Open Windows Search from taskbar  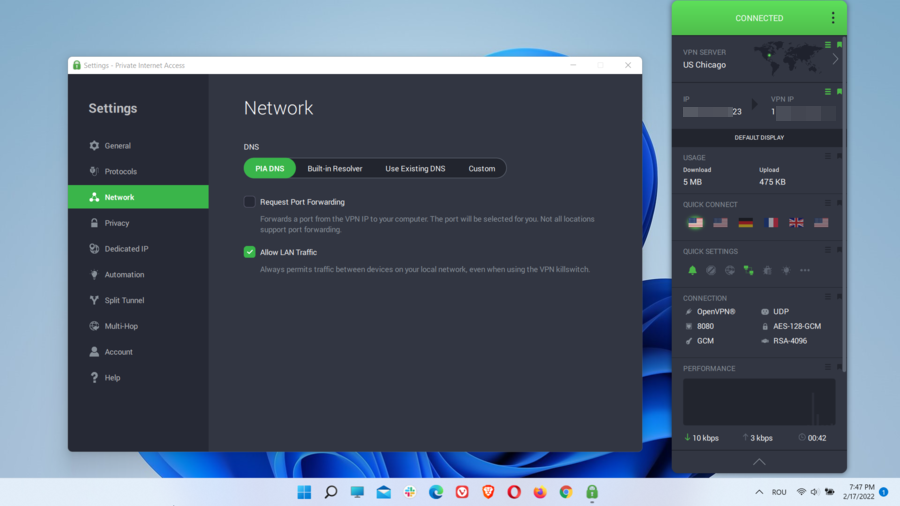click(x=331, y=492)
